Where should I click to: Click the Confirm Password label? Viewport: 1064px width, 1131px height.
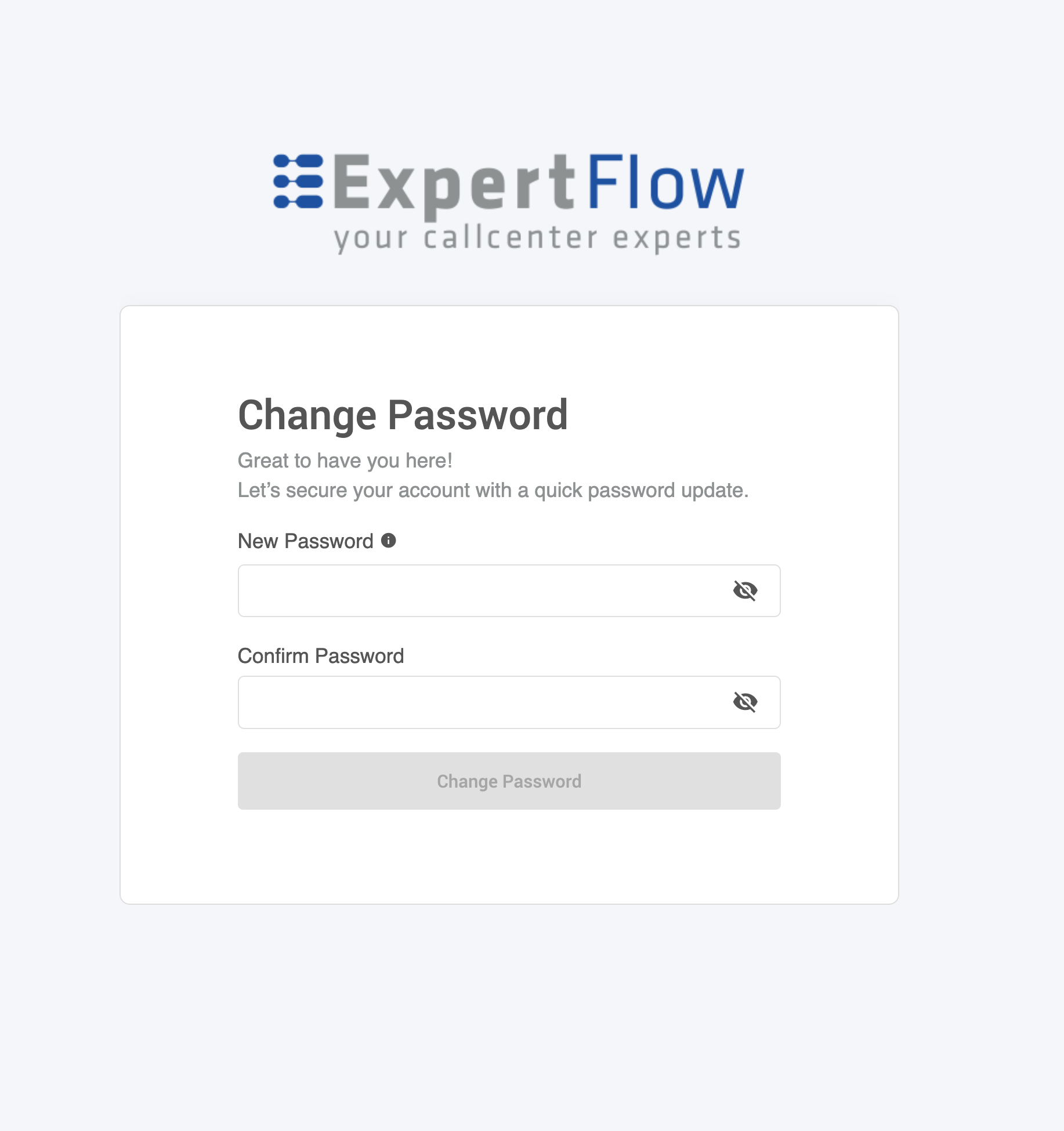(320, 655)
